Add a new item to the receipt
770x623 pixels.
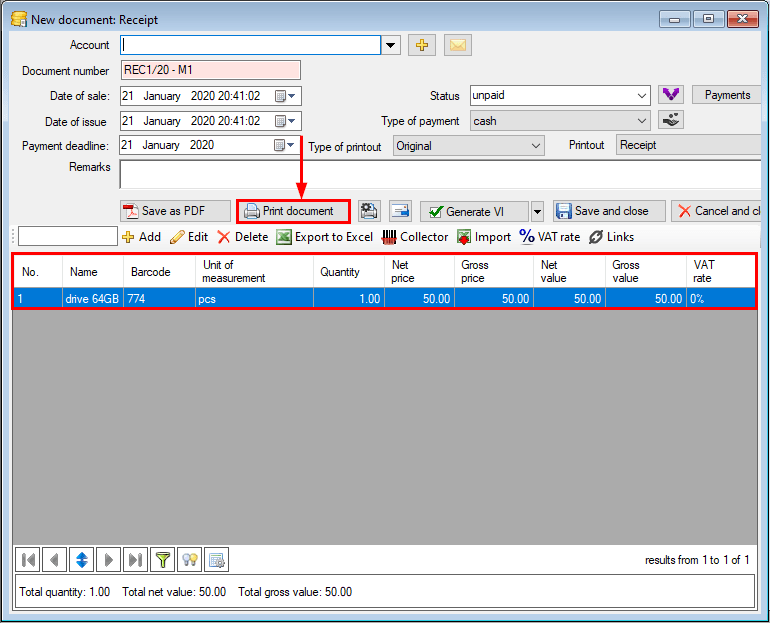[x=141, y=237]
